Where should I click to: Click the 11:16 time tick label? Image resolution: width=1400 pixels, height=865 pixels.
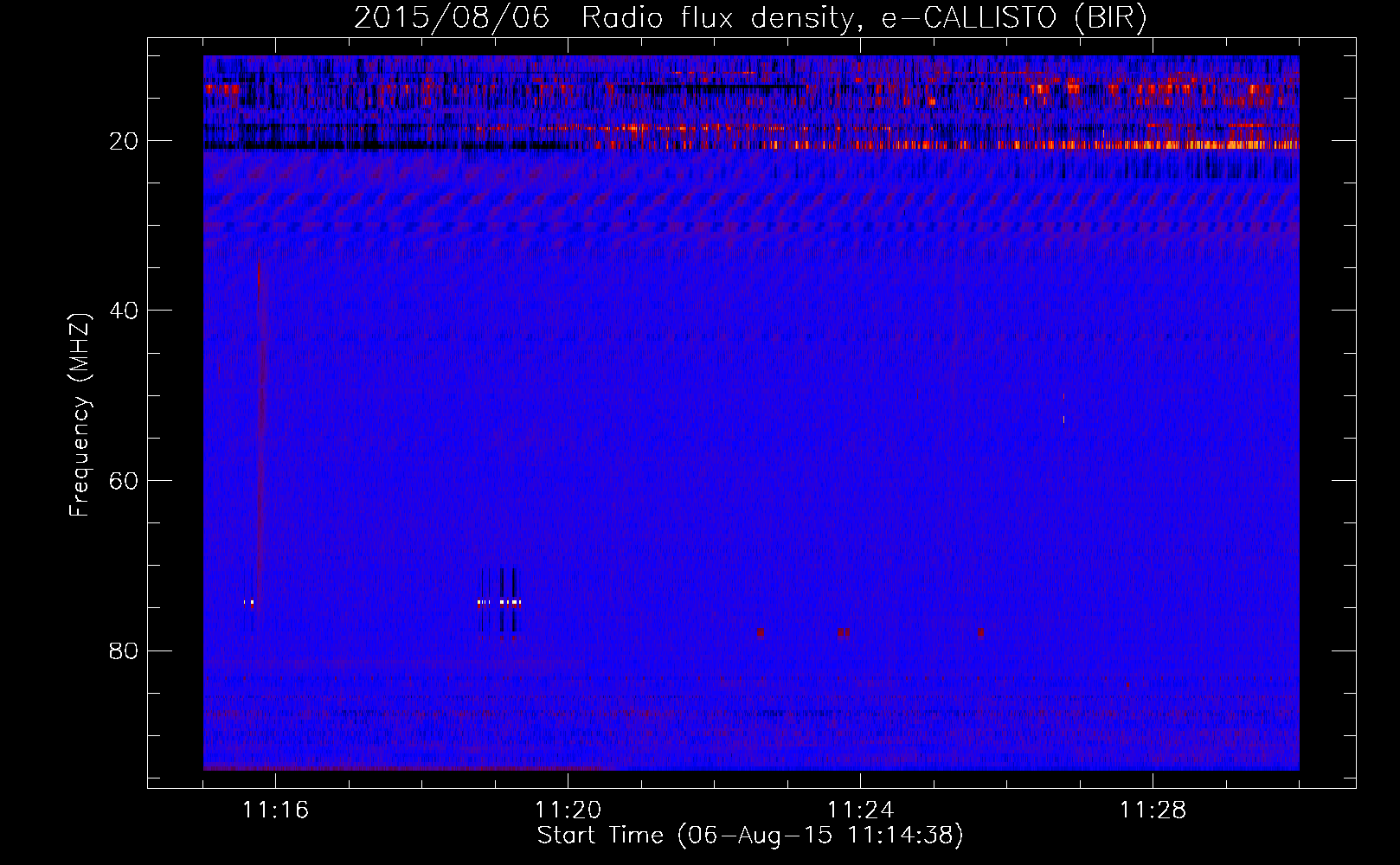(x=276, y=810)
